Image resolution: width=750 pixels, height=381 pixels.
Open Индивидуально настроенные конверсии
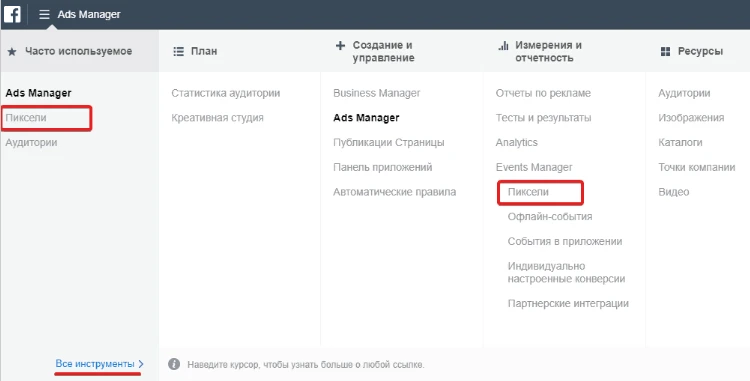tap(566, 272)
